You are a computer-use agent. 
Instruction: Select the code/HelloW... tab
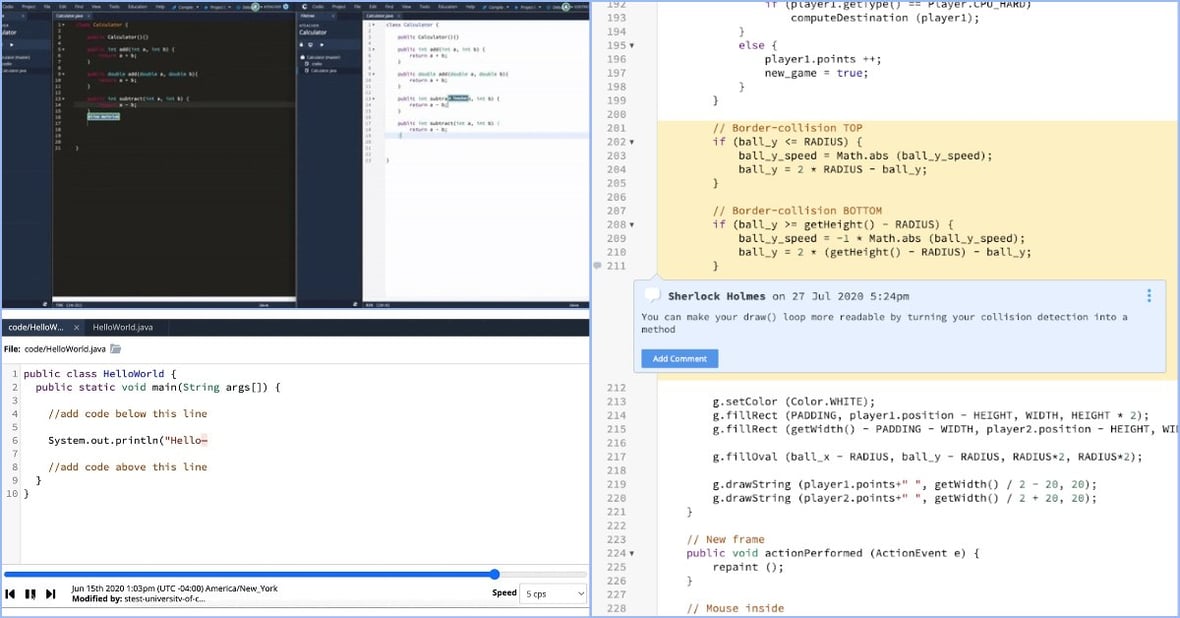coord(36,327)
